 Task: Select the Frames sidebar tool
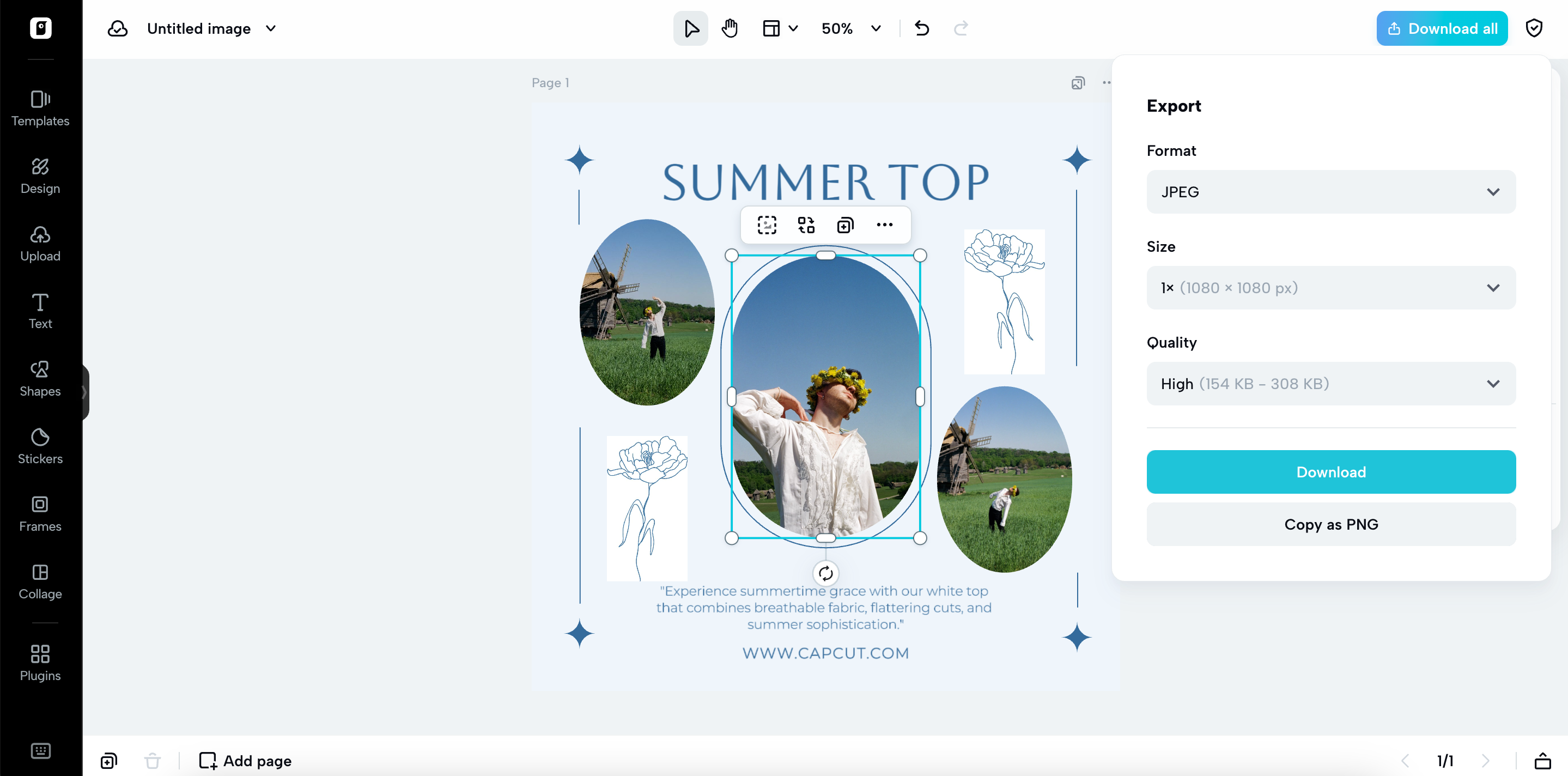click(40, 514)
